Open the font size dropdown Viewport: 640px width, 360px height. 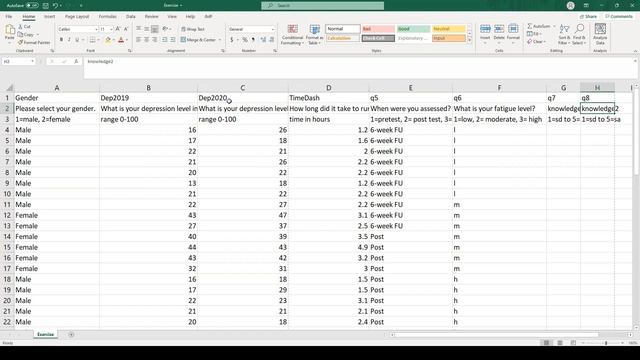[x=111, y=29]
